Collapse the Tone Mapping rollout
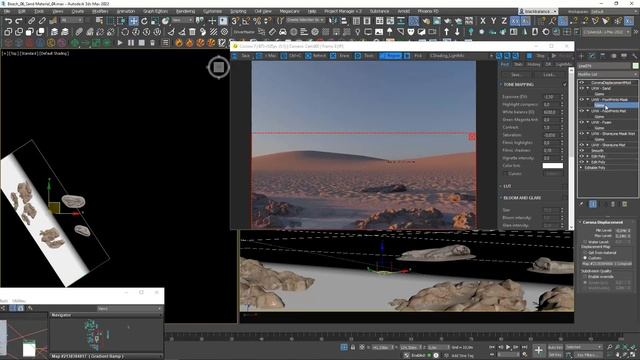Screen dimensions: 640x360 point(501,84)
